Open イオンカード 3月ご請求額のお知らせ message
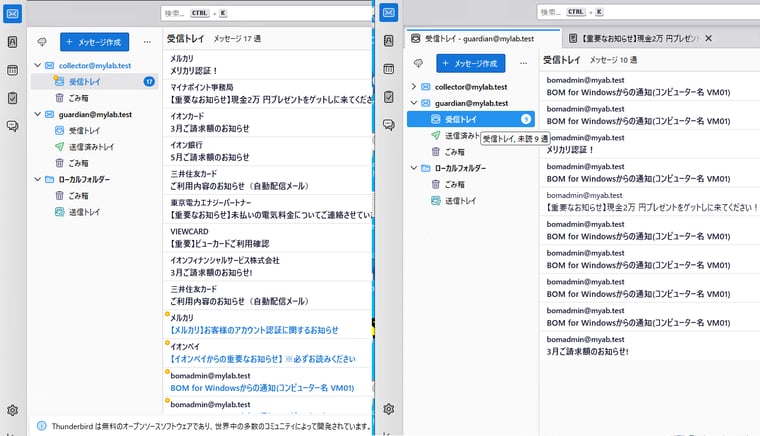Viewport: 760px width, 436px height. click(268, 122)
